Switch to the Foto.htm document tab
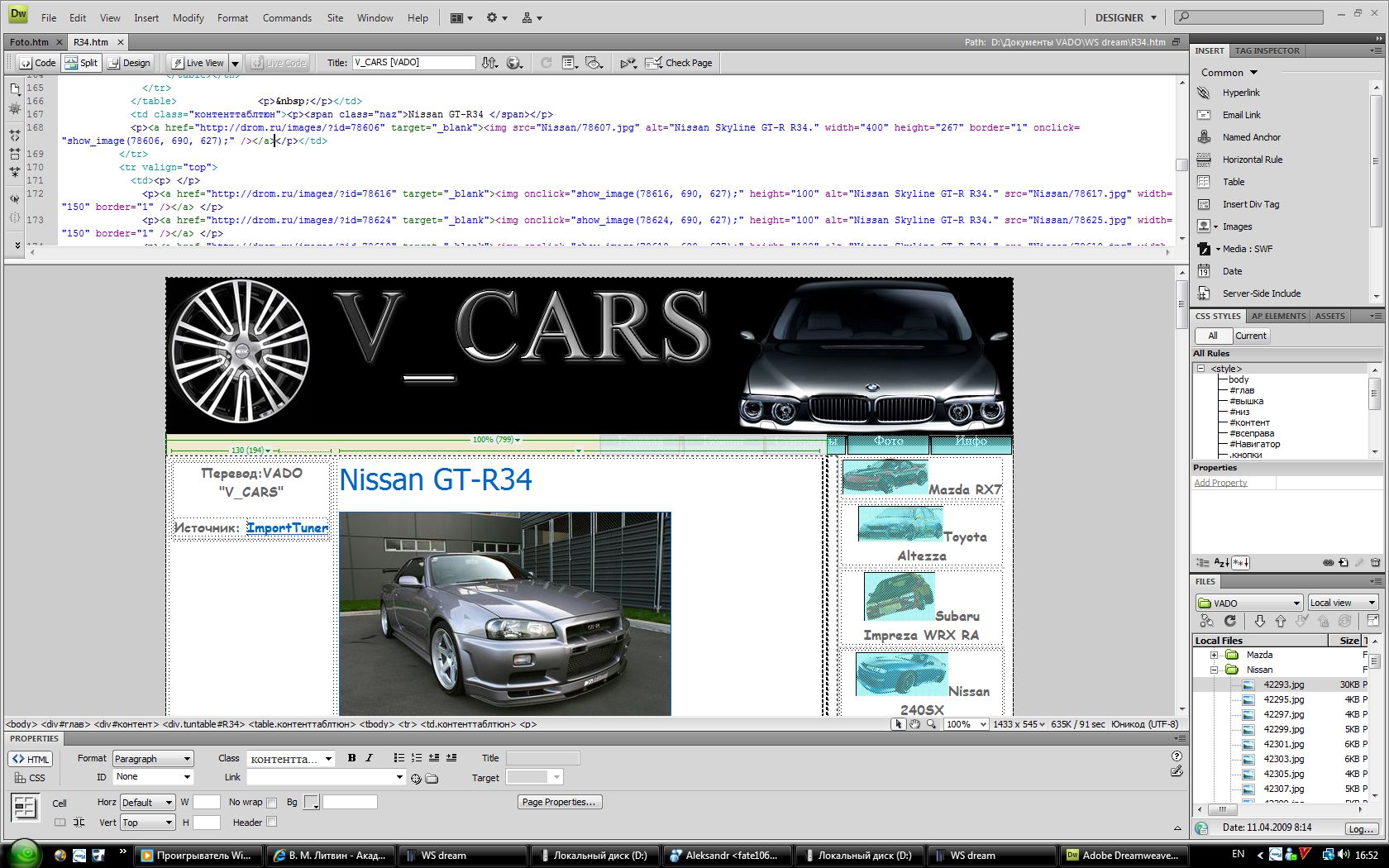This screenshot has height=868, width=1389. click(x=29, y=42)
